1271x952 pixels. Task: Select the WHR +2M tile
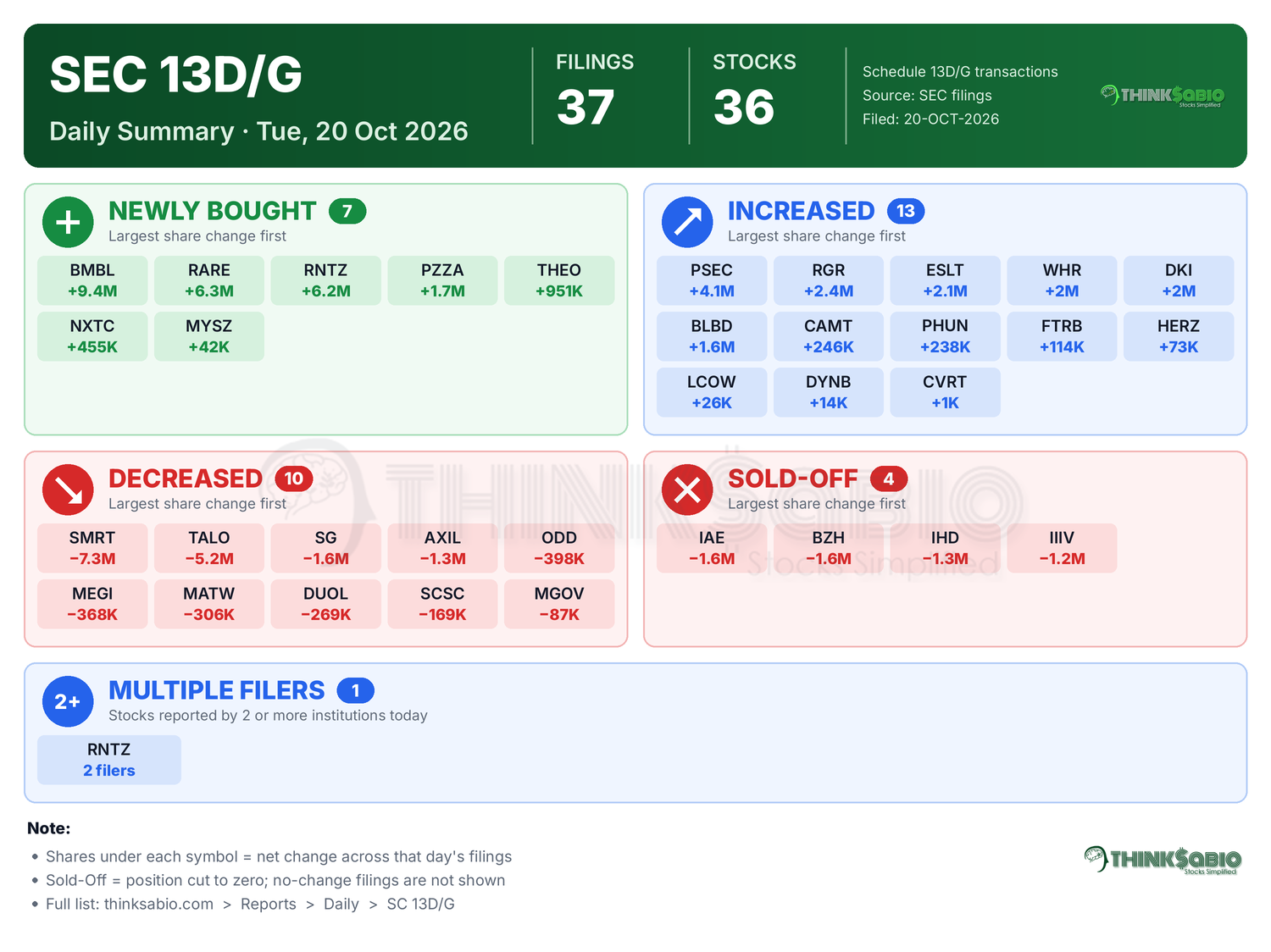point(1062,280)
